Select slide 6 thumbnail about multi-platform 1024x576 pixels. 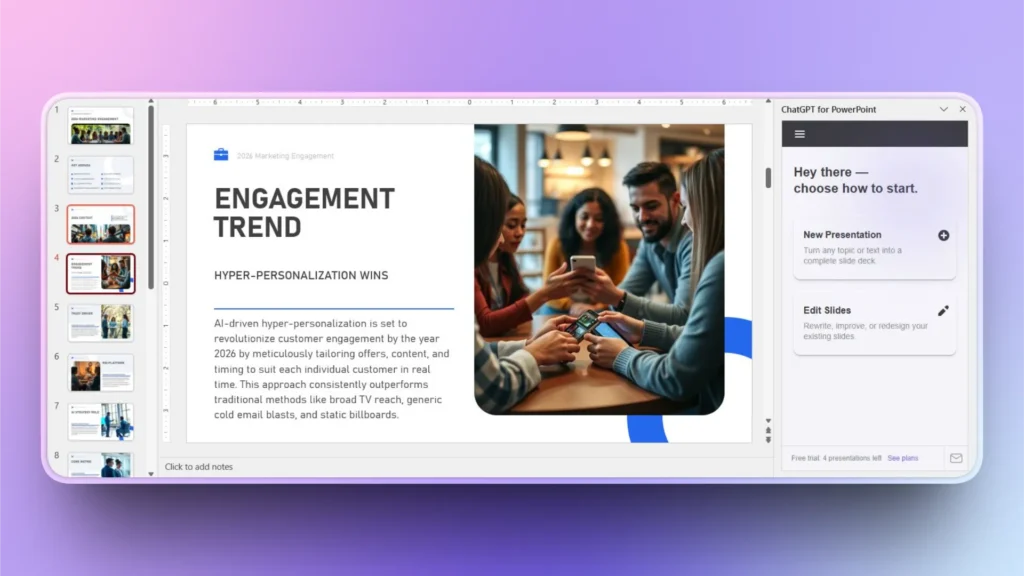coord(100,372)
